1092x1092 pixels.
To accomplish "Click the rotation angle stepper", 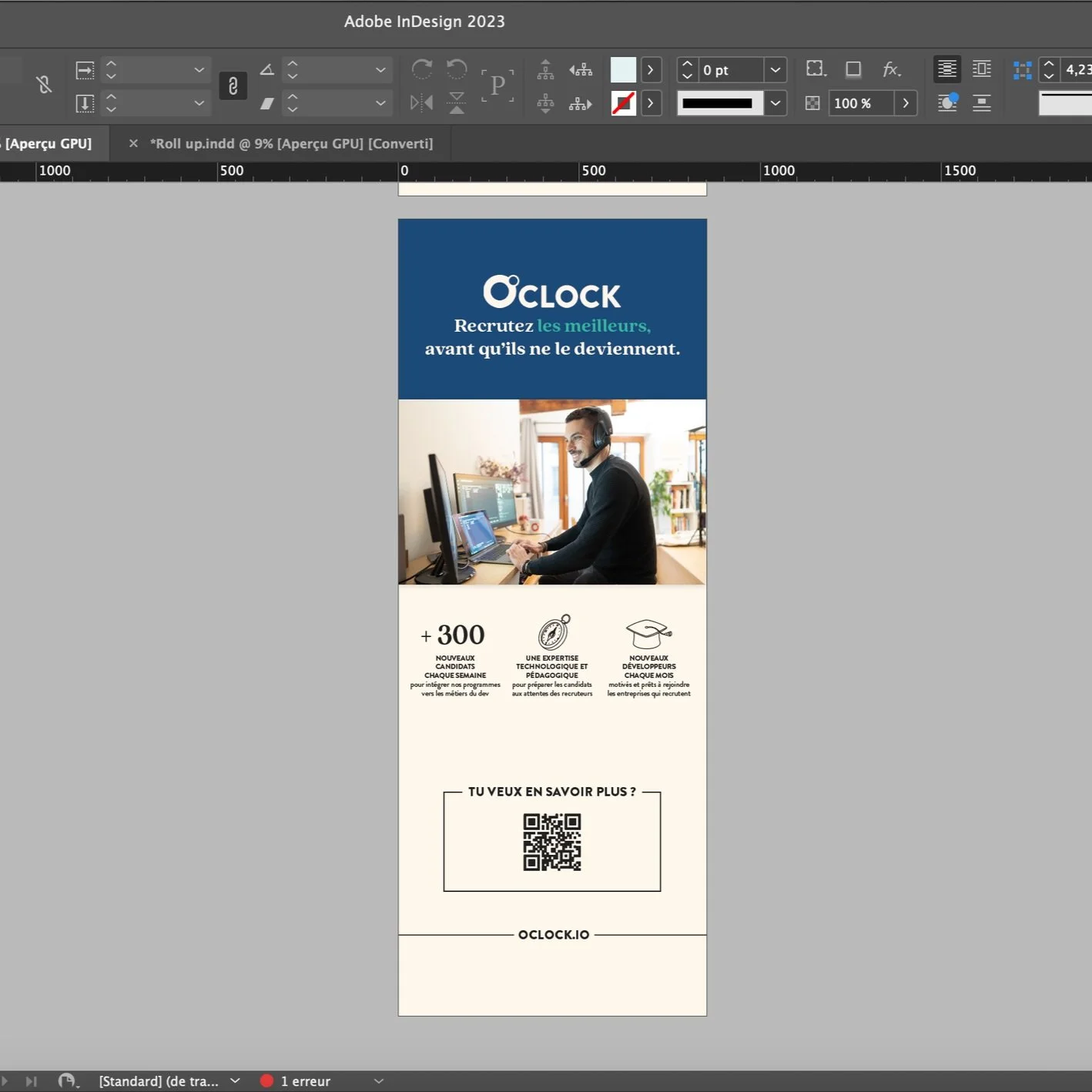I will (x=293, y=70).
